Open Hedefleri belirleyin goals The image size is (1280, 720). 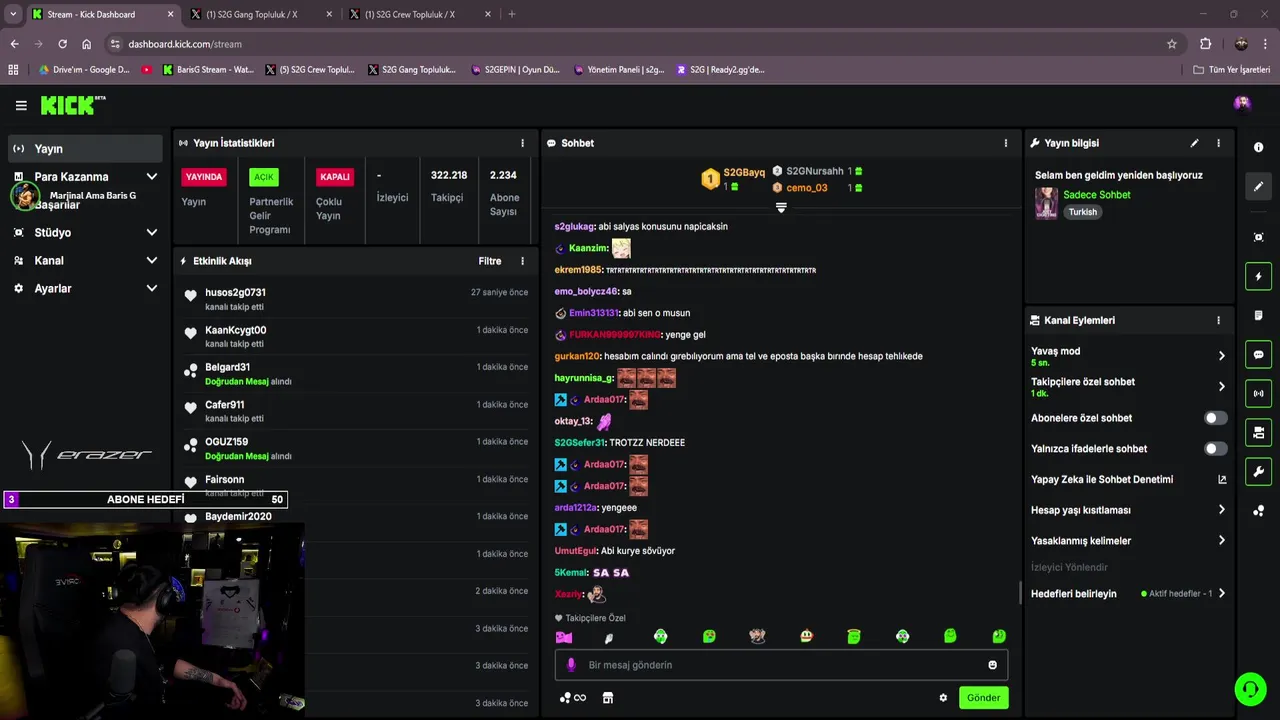[1128, 593]
